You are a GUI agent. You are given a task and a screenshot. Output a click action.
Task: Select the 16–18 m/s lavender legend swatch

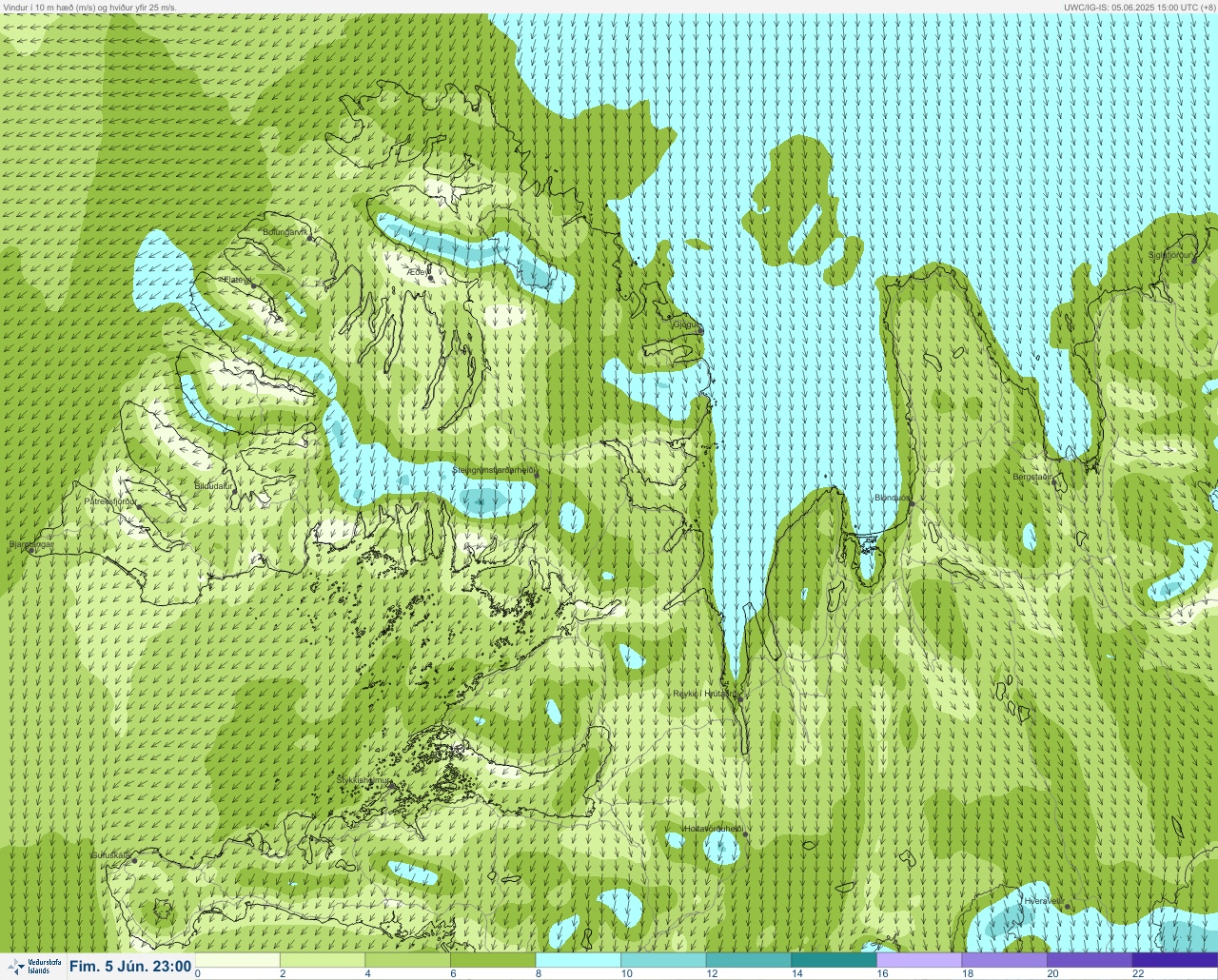[x=919, y=960]
